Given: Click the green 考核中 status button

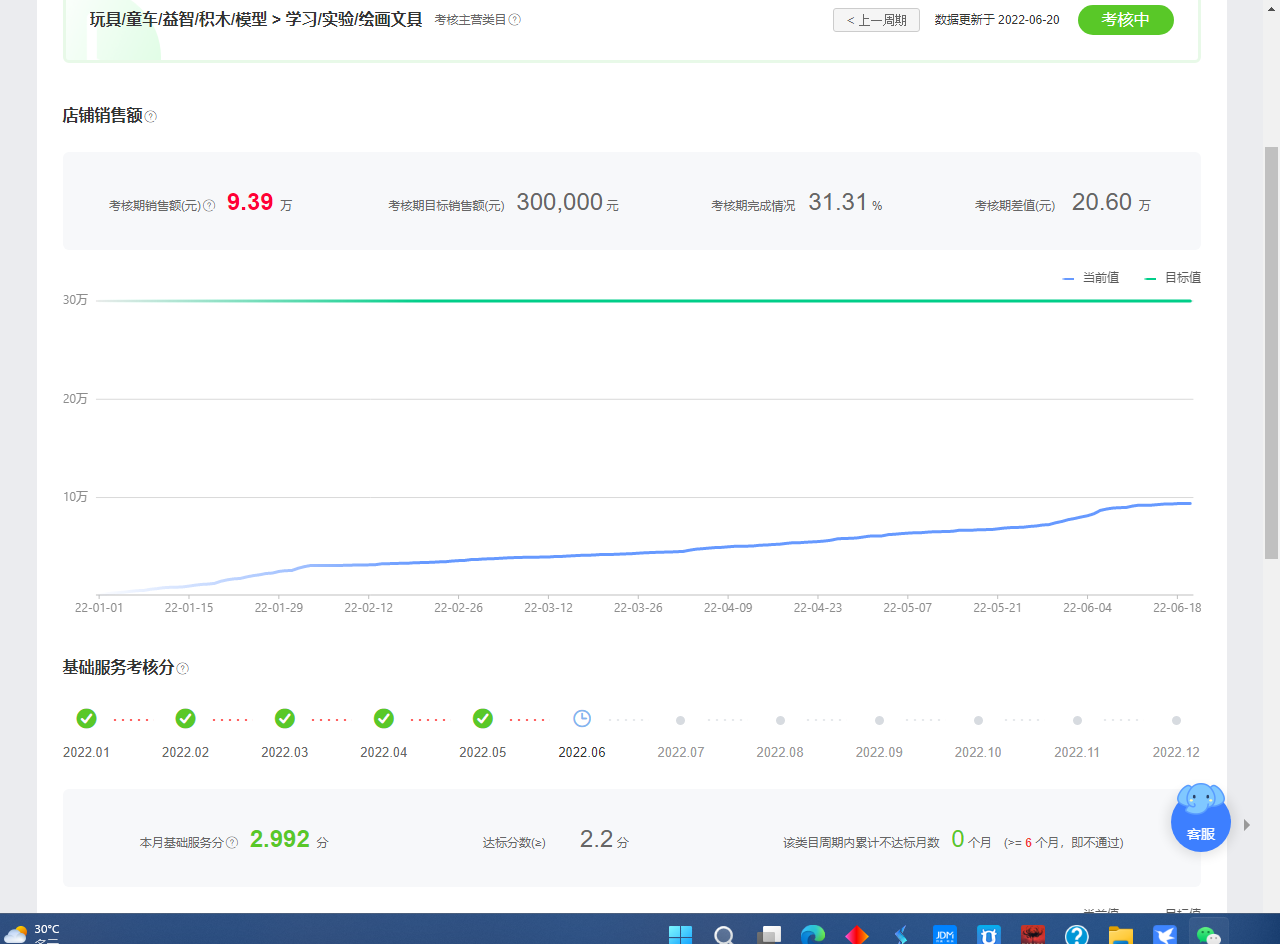Looking at the screenshot, I should pyautogui.click(x=1125, y=20).
